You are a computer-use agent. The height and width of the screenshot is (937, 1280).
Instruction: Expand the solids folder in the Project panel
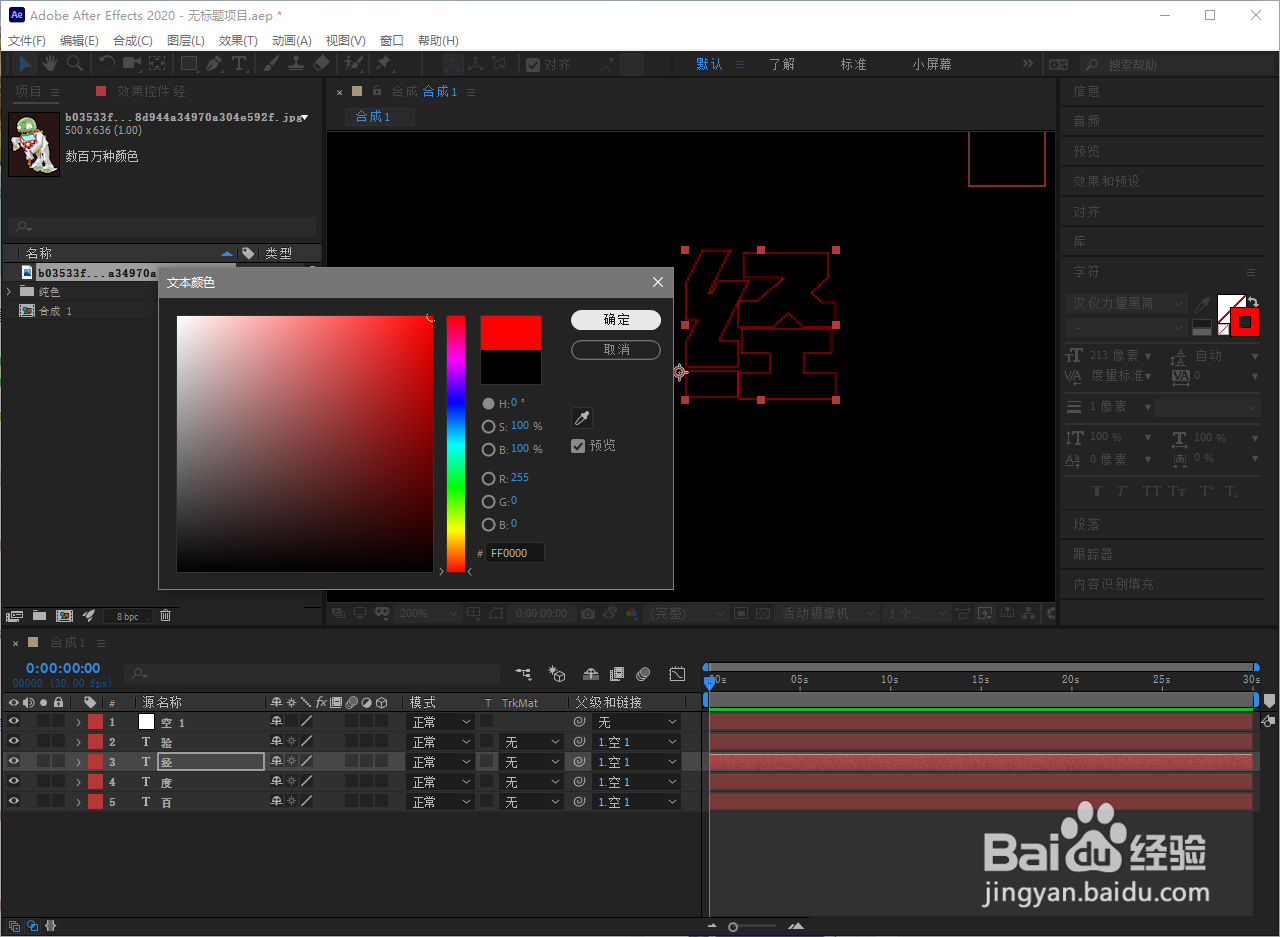tap(9, 291)
